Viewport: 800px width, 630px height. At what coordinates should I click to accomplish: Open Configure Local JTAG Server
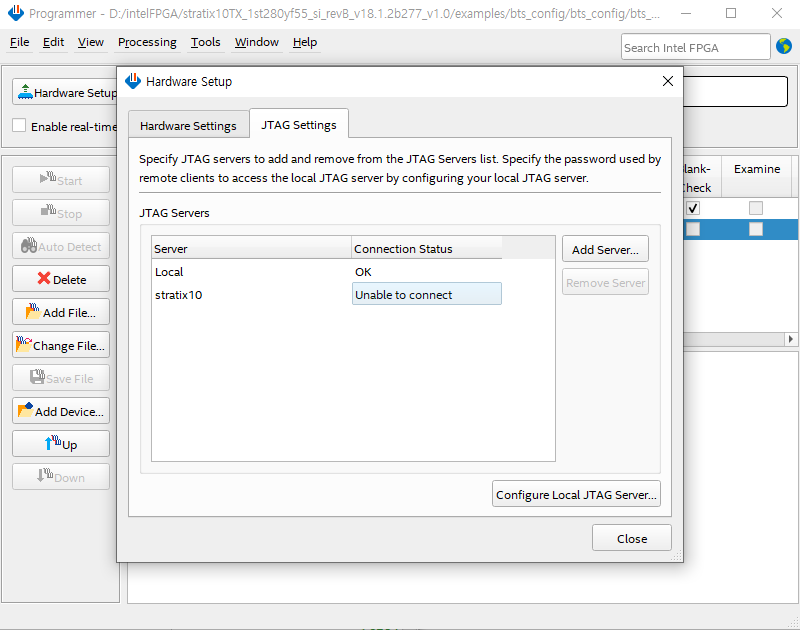577,494
